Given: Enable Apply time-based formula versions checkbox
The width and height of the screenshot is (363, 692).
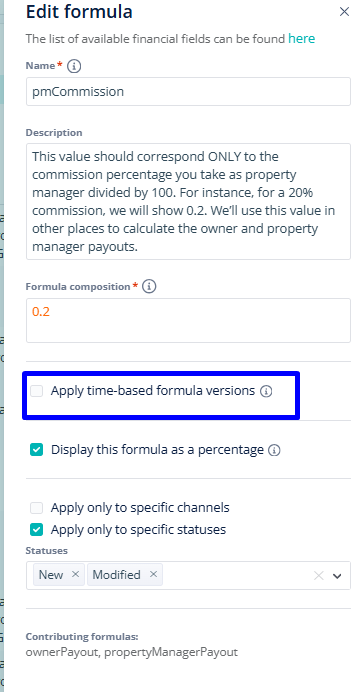Looking at the screenshot, I should click(x=37, y=391).
